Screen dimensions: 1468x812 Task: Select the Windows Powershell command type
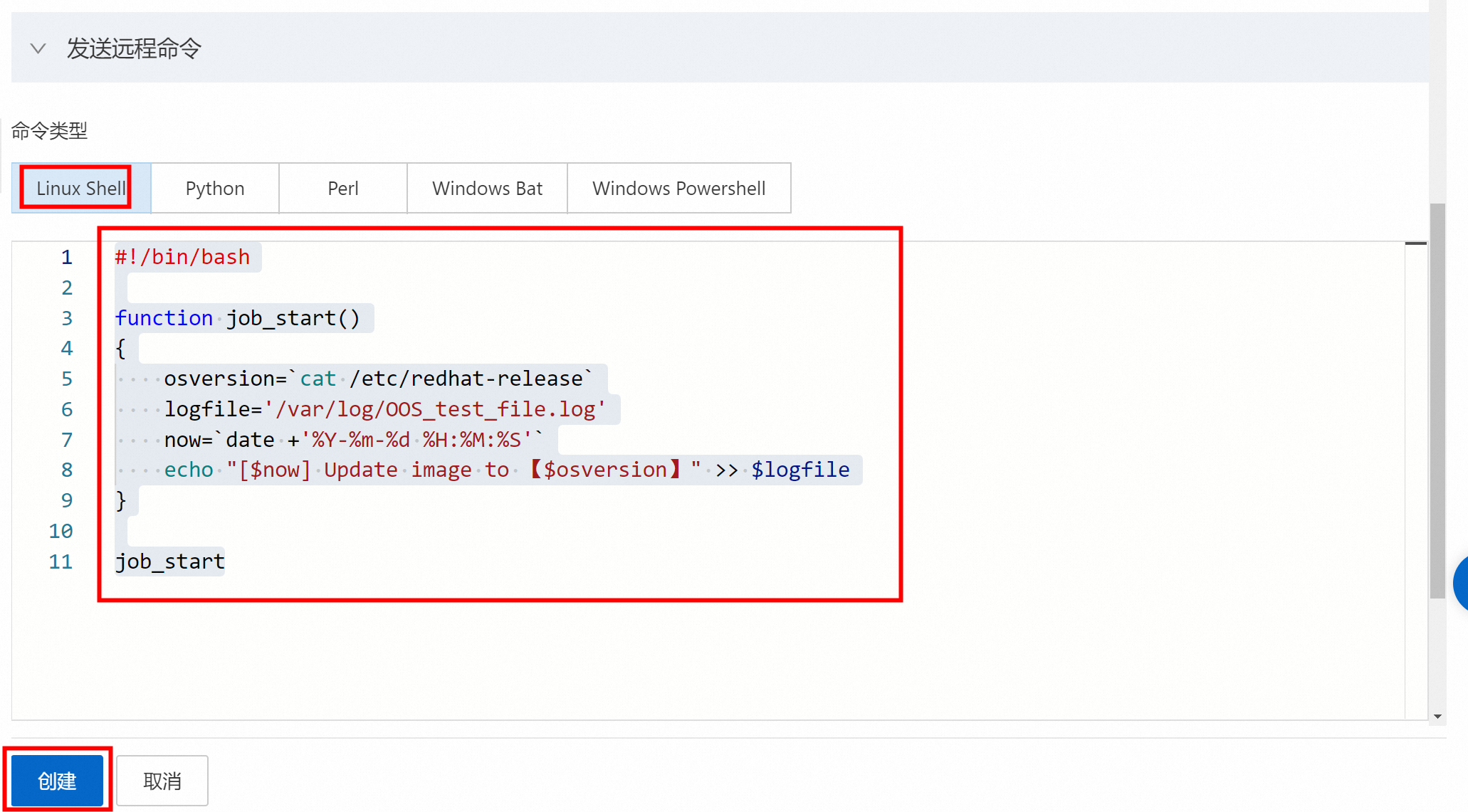coord(678,188)
